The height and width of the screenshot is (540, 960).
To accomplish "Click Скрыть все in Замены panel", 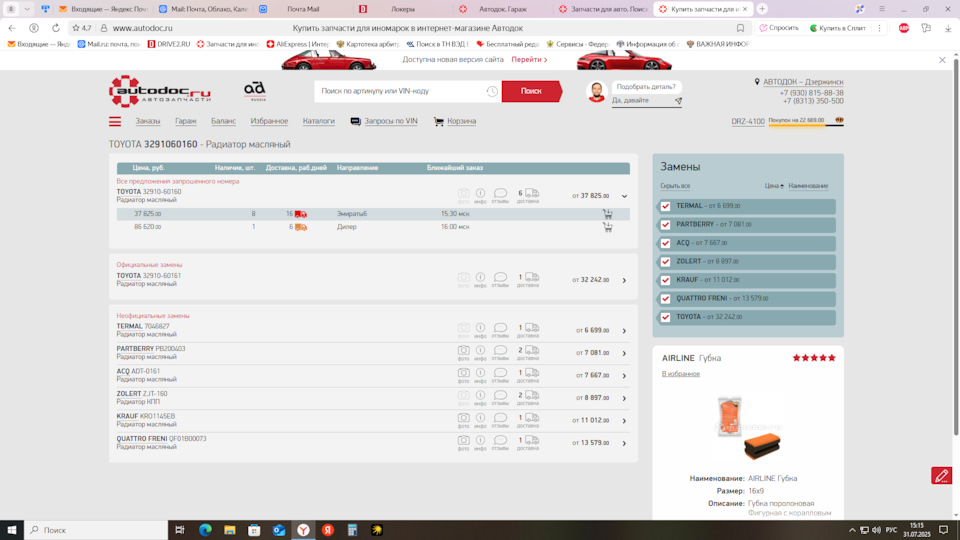I will click(x=675, y=186).
